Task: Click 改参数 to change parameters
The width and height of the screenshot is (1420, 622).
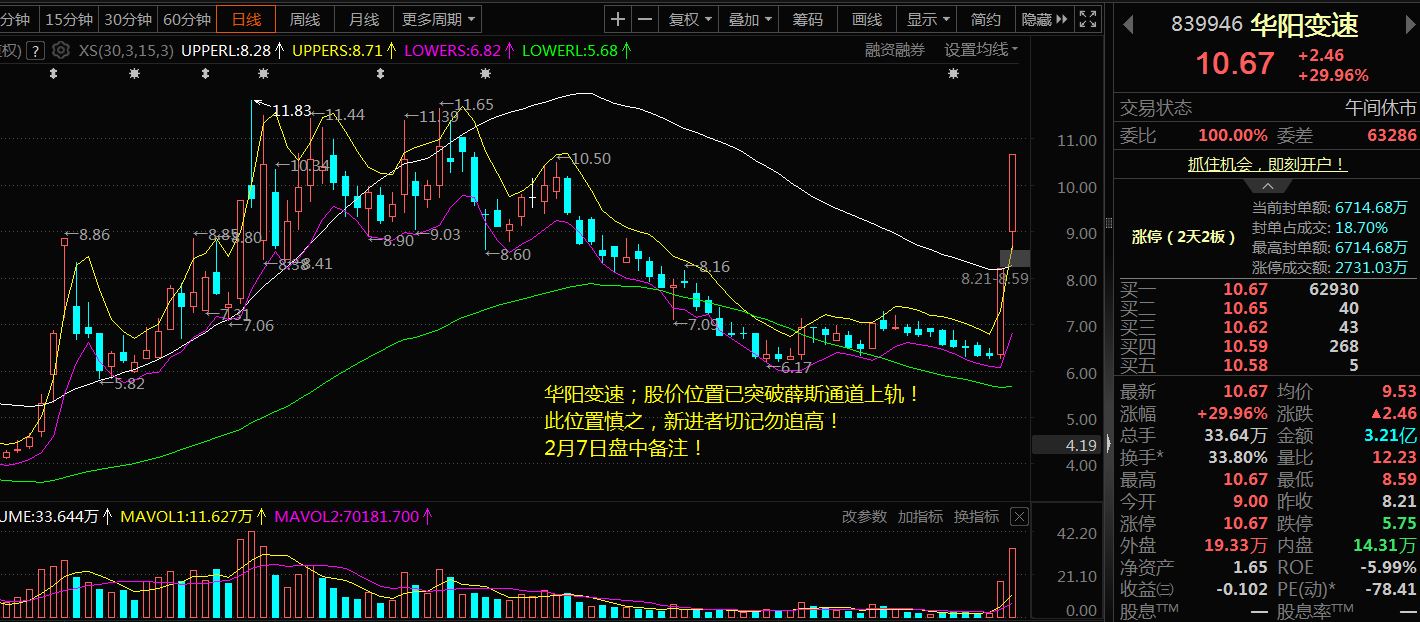Action: point(864,516)
